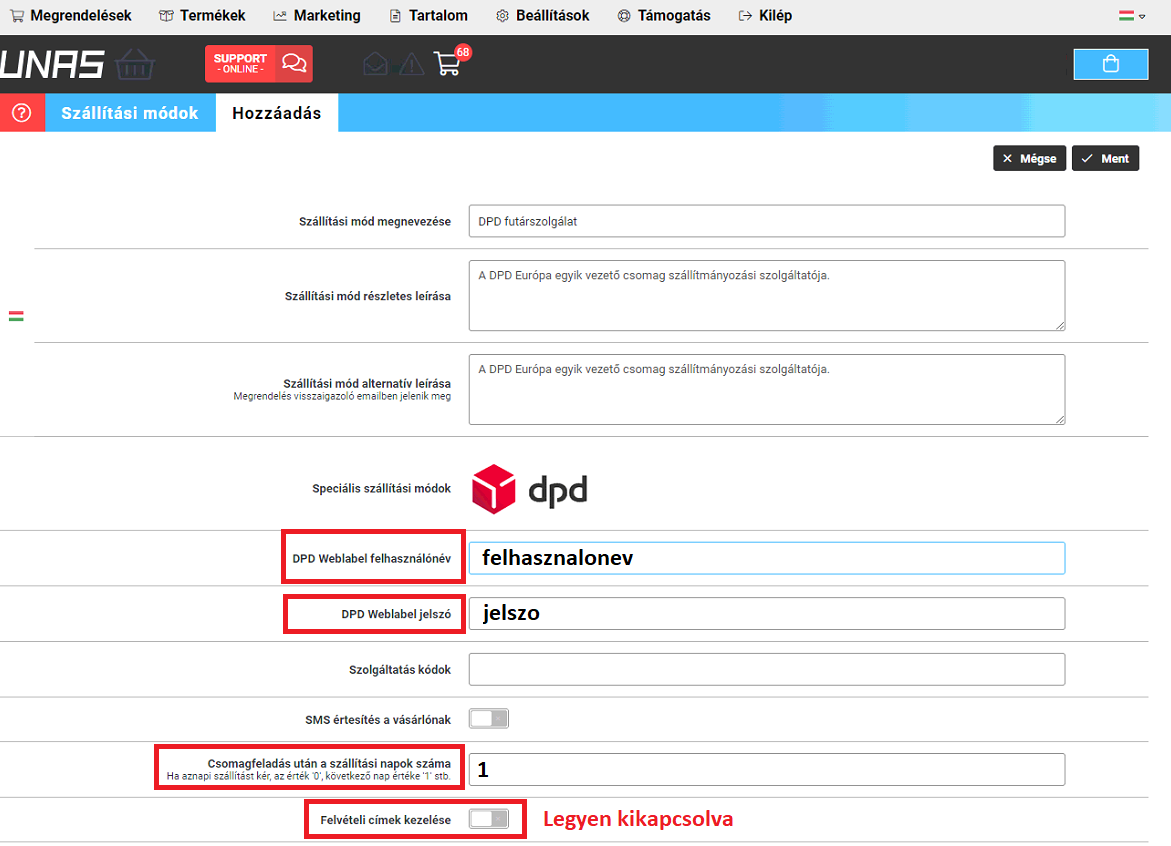Viewport: 1171px width, 846px height.
Task: Select the Hozzáadás tab
Action: [x=276, y=113]
